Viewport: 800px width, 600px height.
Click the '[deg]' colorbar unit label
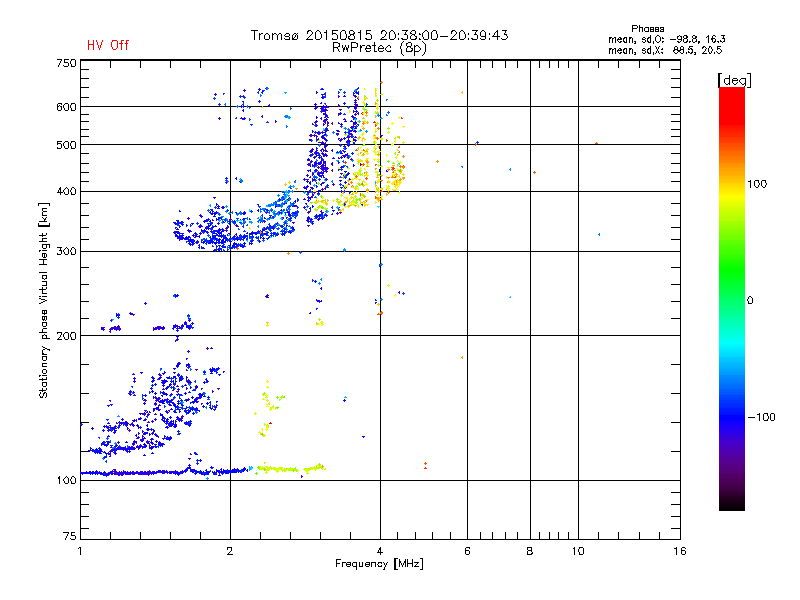(x=734, y=80)
